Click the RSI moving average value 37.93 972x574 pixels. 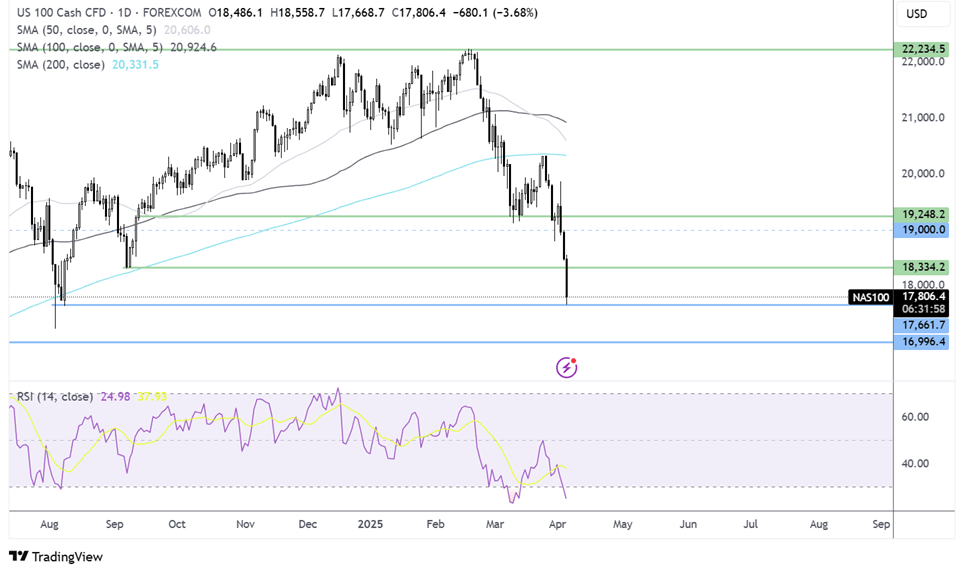point(152,397)
